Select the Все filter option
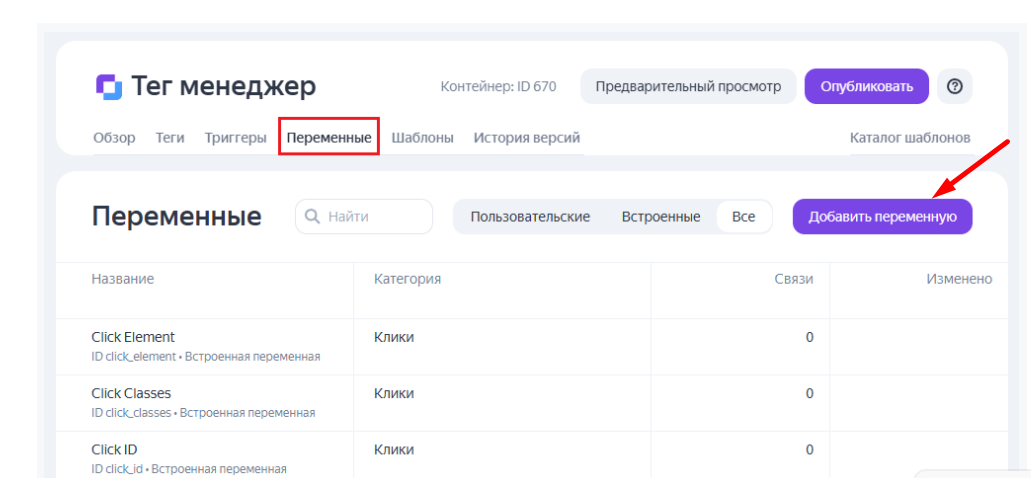The image size is (1031, 478). point(744,216)
